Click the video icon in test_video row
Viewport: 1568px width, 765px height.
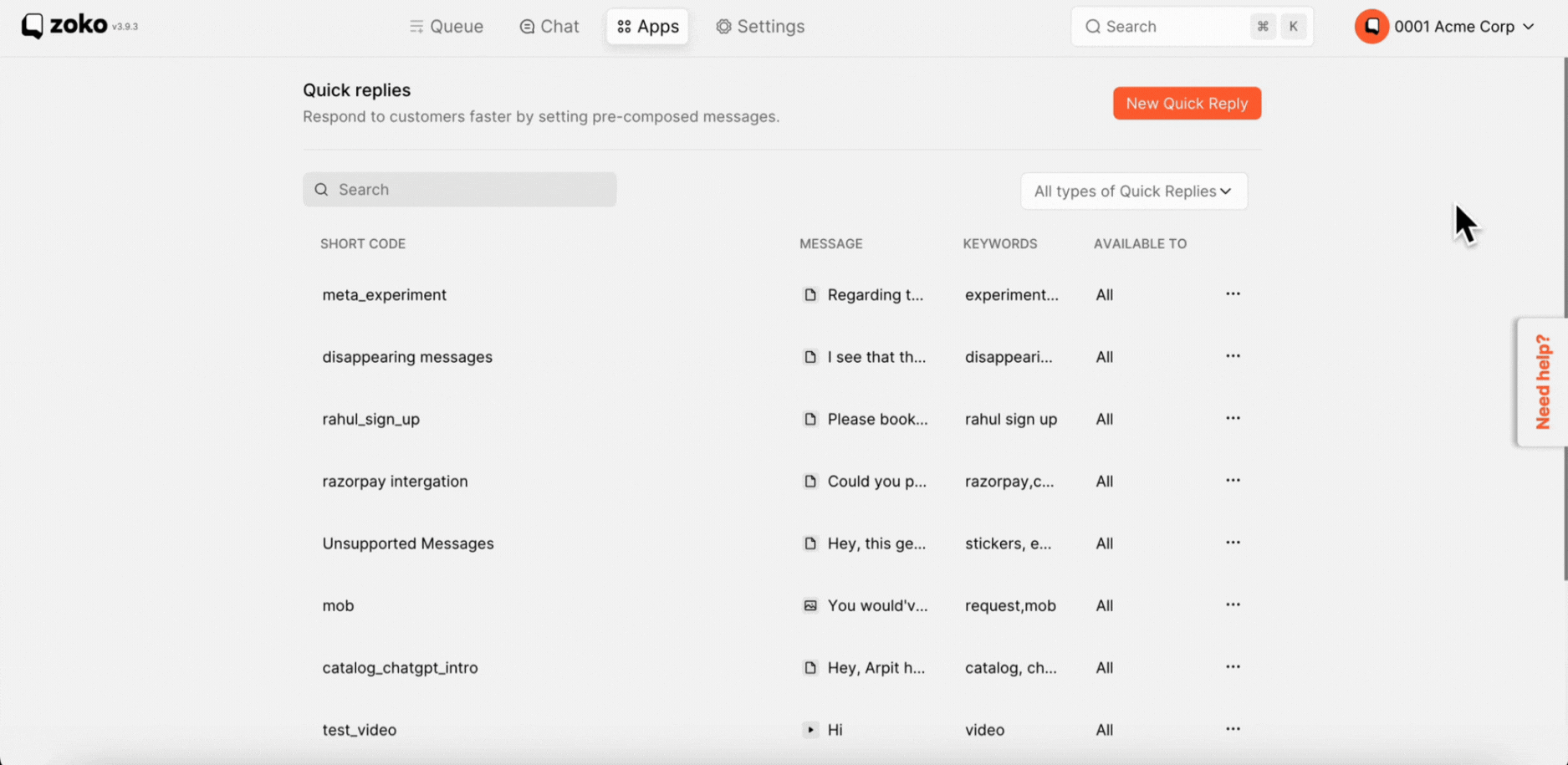[810, 730]
